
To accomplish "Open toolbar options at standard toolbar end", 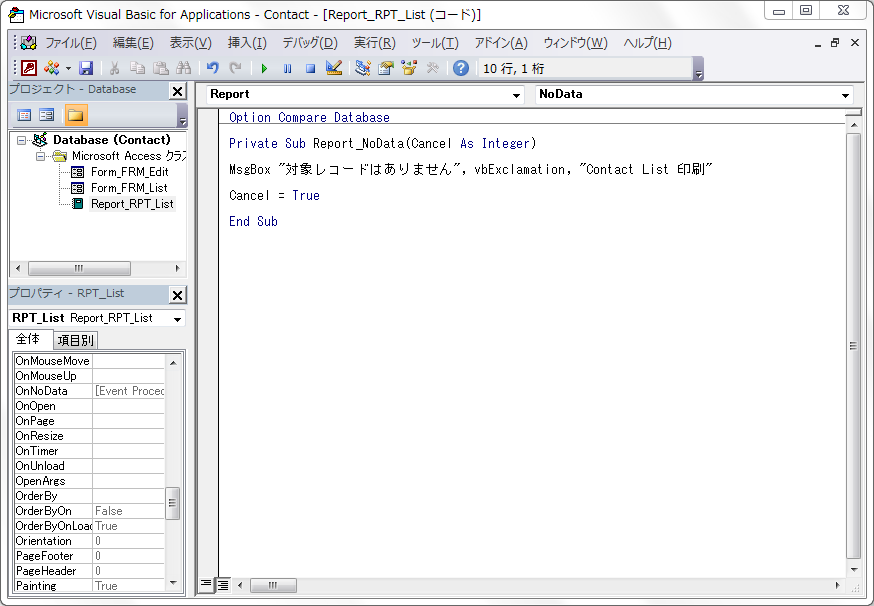I will click(x=698, y=69).
